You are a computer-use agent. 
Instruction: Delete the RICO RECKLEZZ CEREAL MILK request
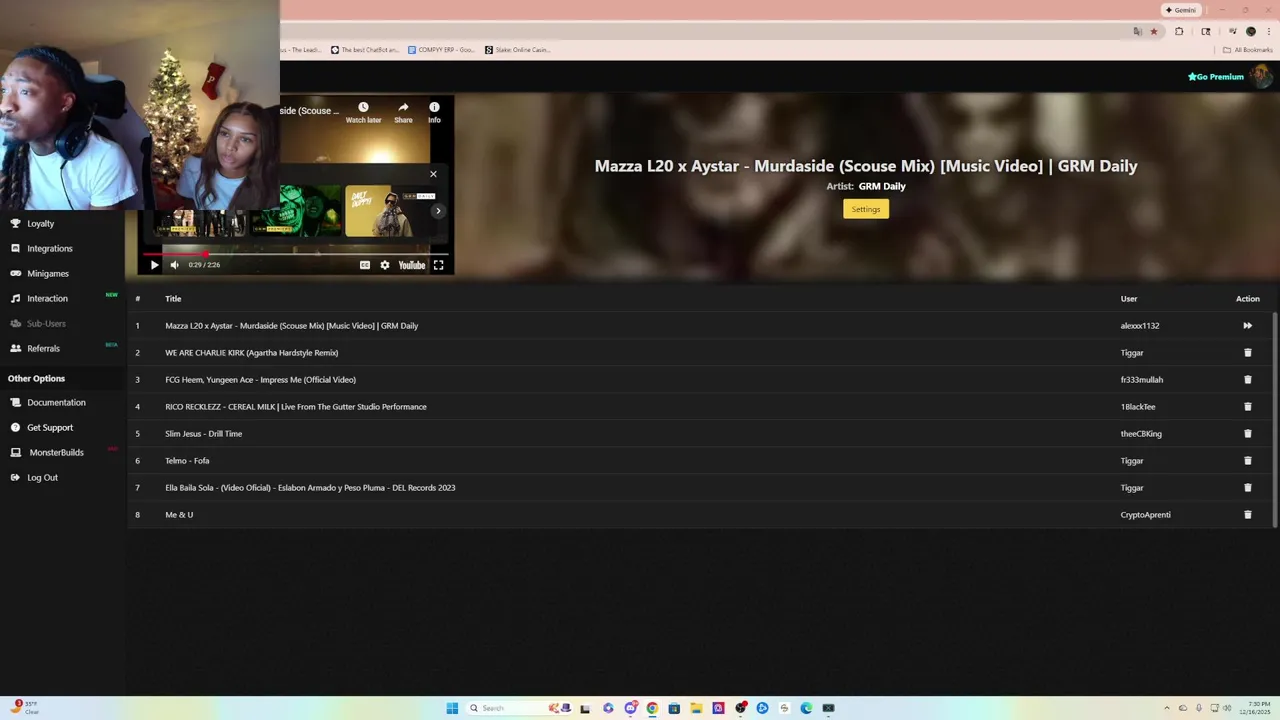(x=1247, y=407)
